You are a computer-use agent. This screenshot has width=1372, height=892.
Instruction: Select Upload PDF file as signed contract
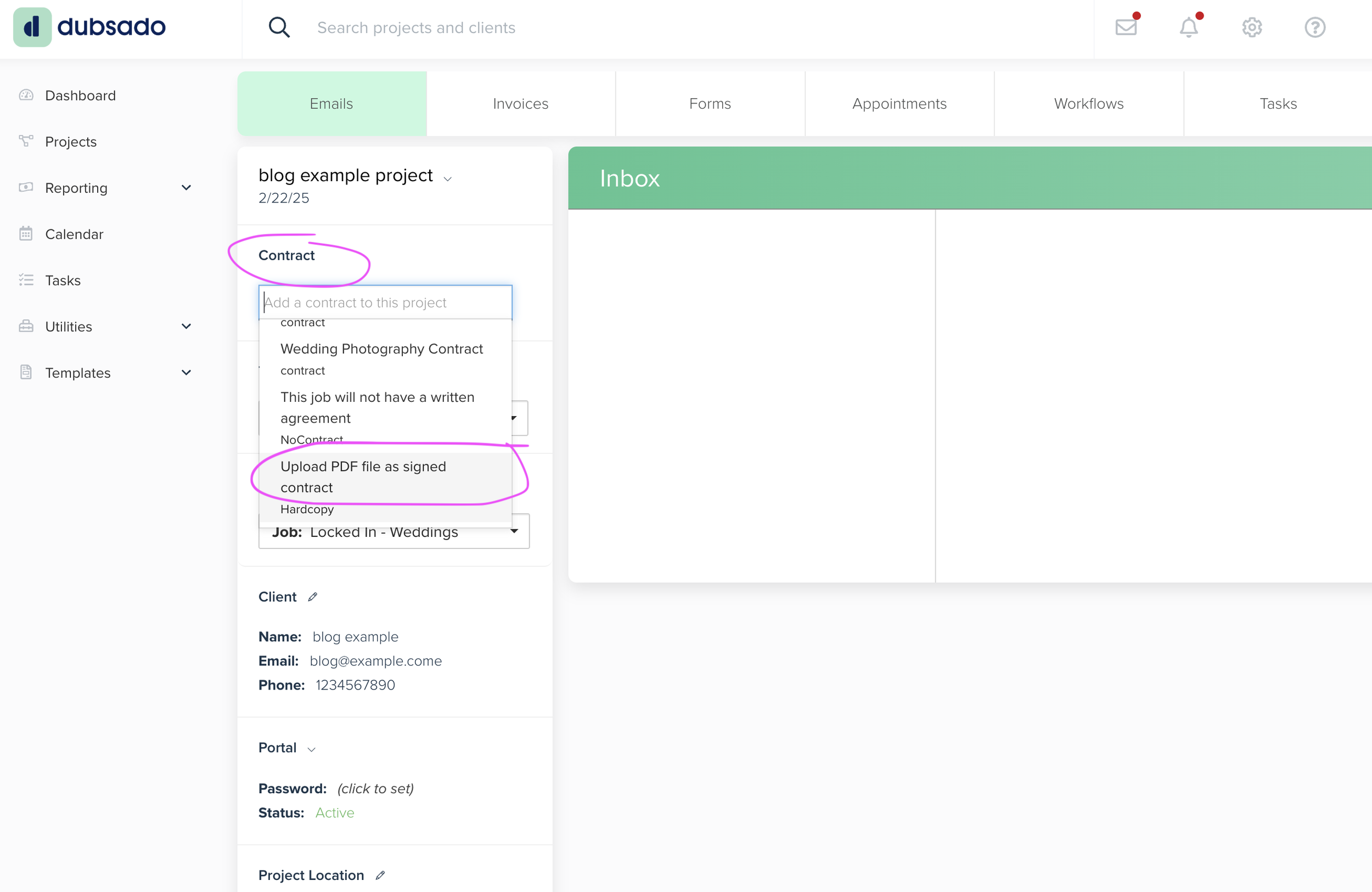click(363, 477)
